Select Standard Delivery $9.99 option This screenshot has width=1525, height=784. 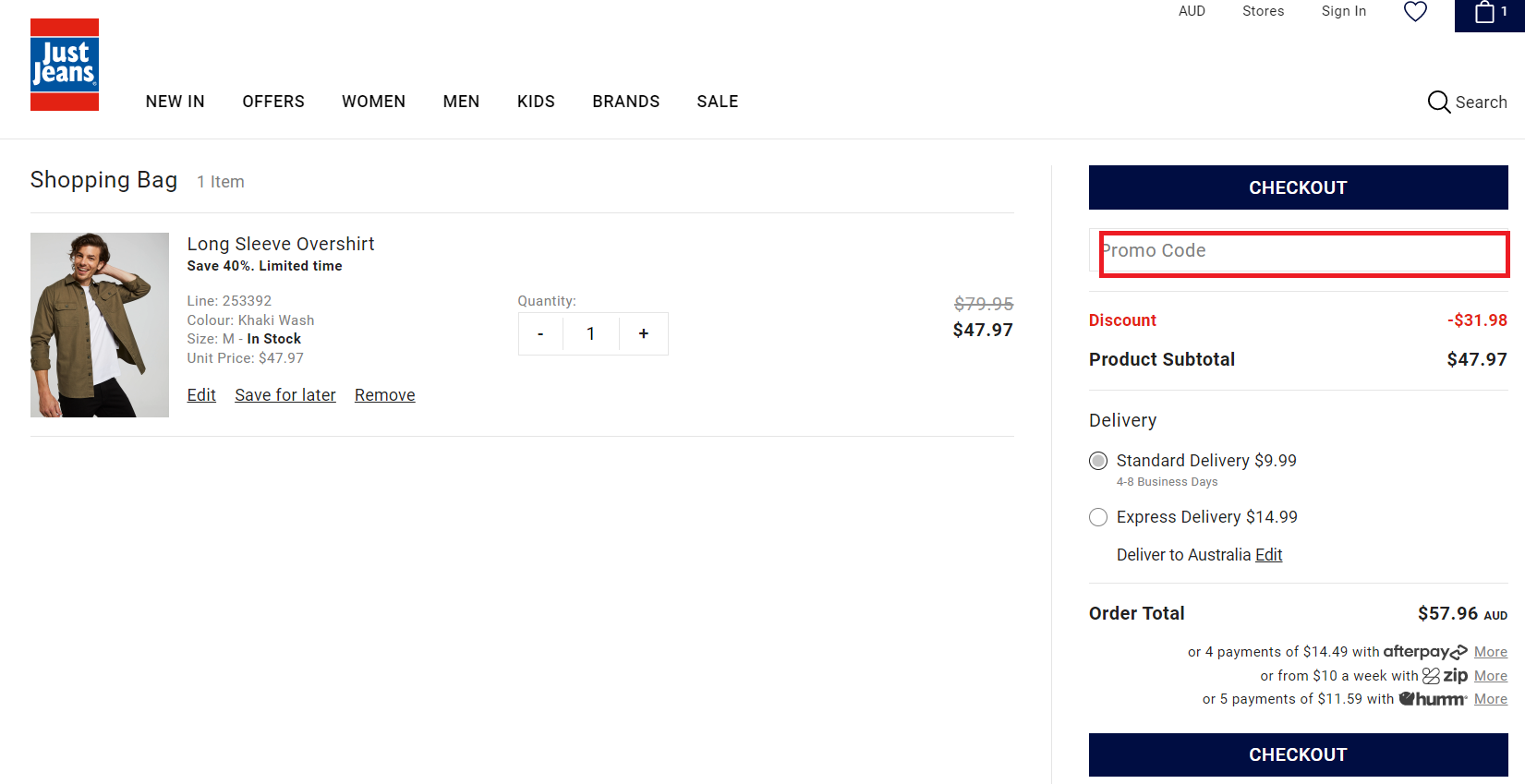(x=1098, y=461)
